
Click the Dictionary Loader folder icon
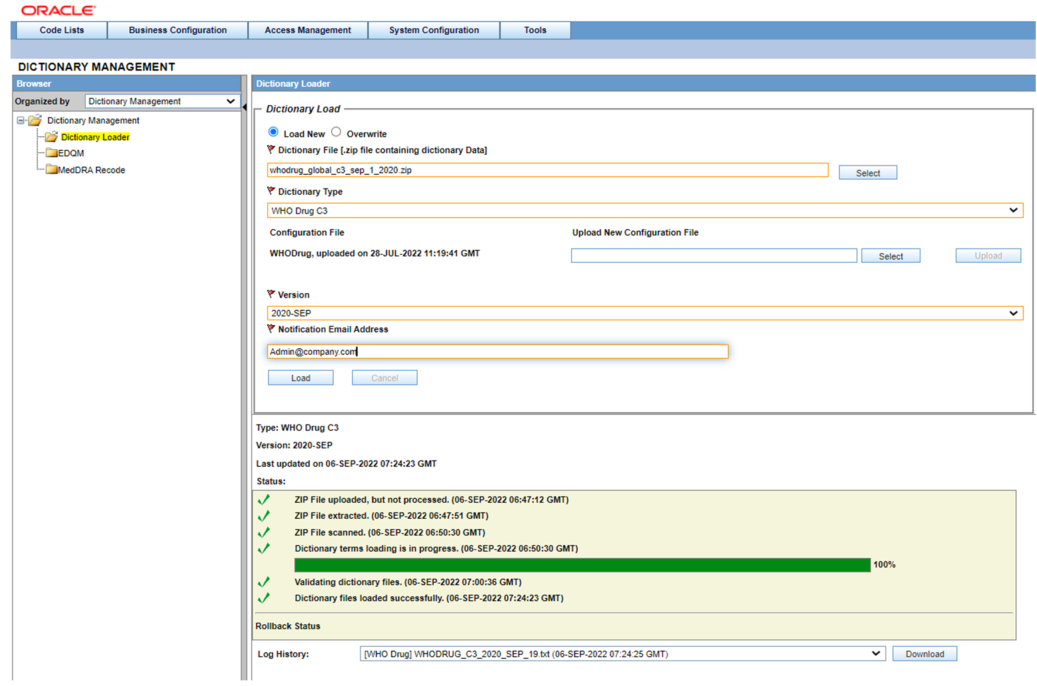point(51,136)
